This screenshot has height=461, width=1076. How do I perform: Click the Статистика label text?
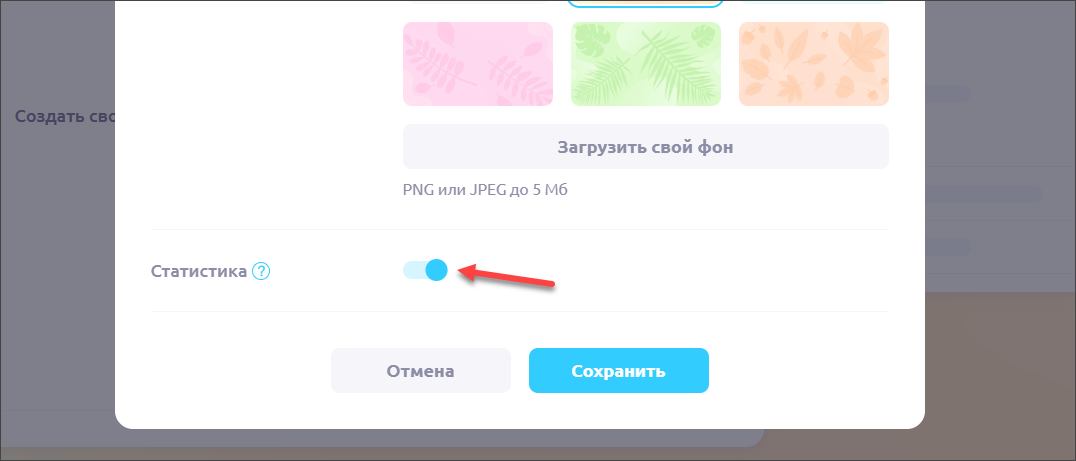pos(199,272)
